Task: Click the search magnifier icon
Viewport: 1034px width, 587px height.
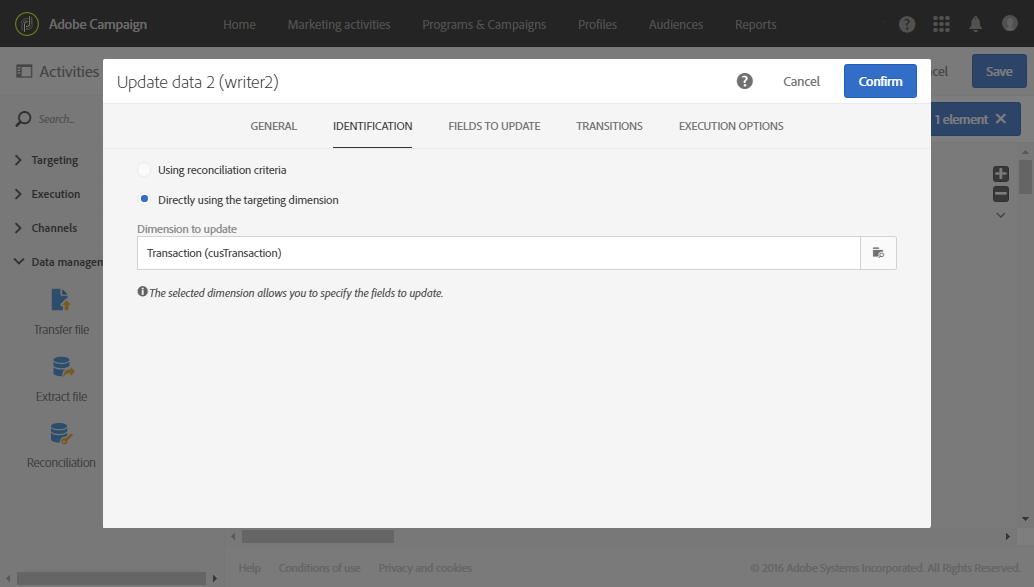Action: pos(23,119)
